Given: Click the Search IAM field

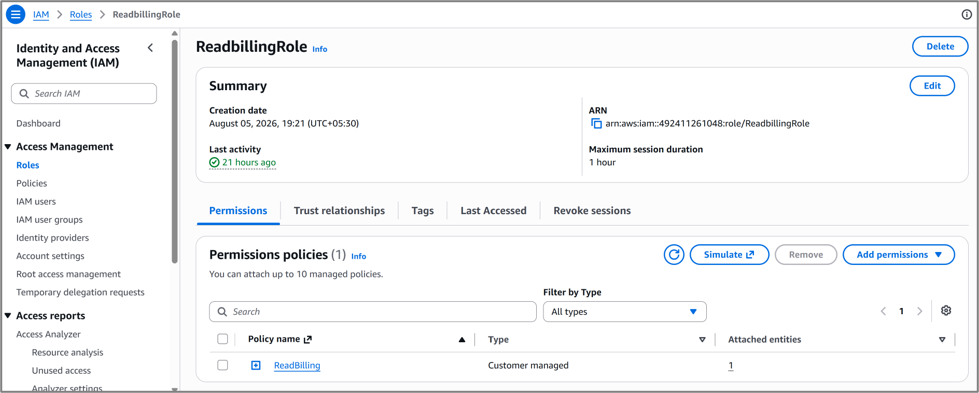Looking at the screenshot, I should [x=84, y=94].
